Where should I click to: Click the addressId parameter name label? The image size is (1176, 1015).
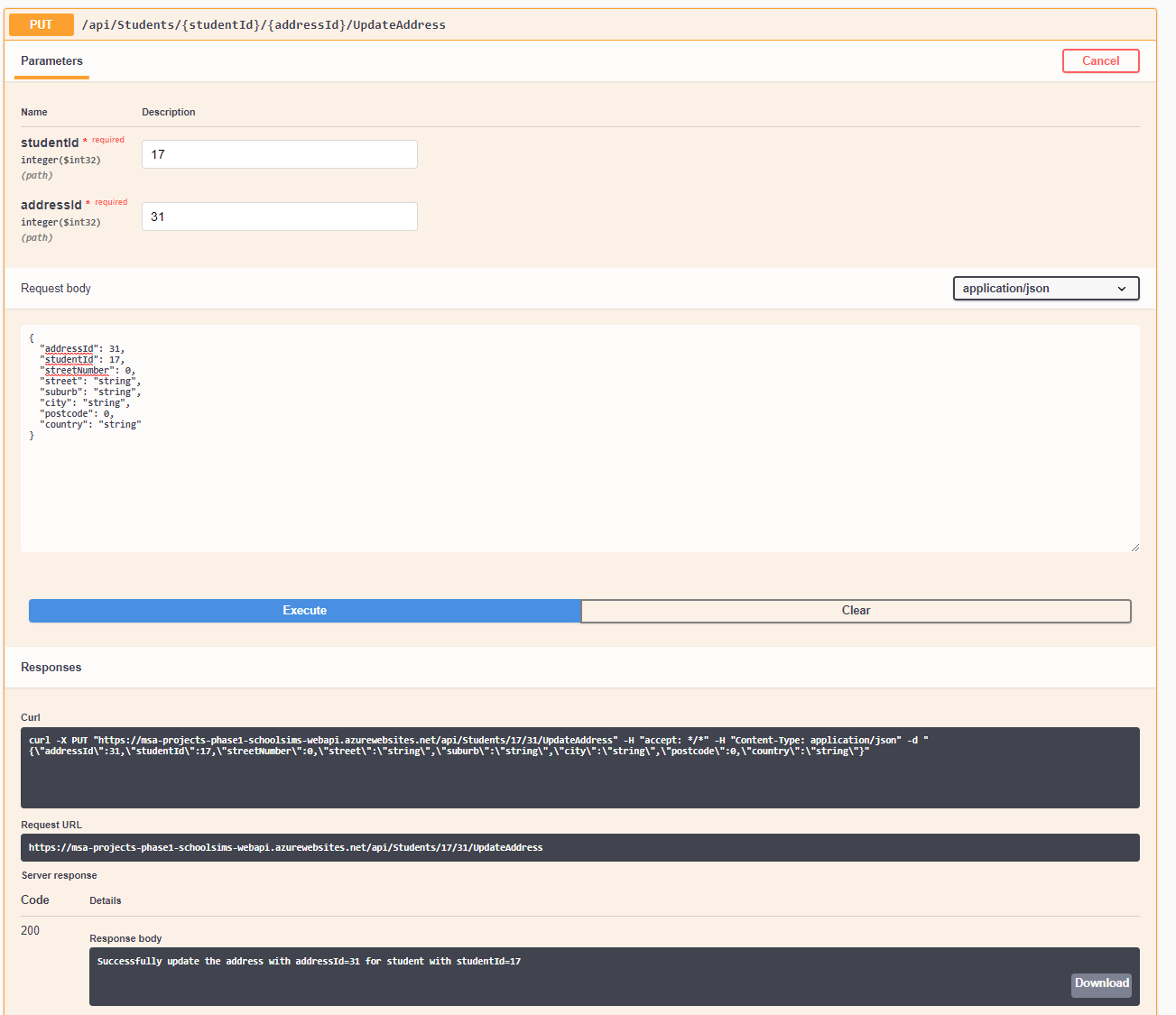51,205
